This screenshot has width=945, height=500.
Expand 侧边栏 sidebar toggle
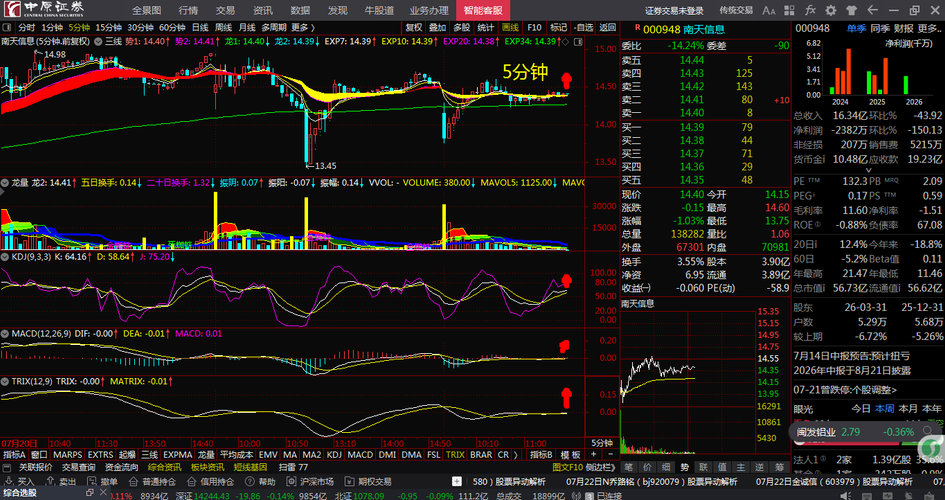click(x=600, y=467)
